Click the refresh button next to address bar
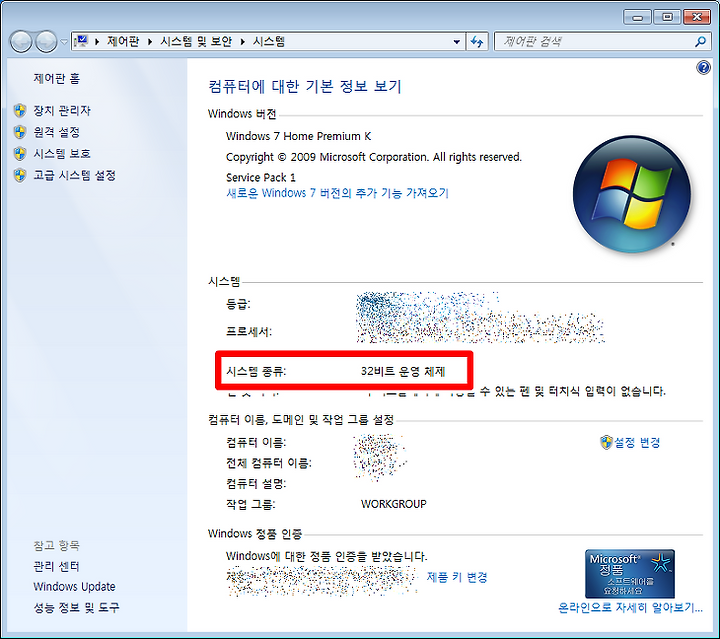Viewport: 720px width, 639px height. tap(478, 42)
